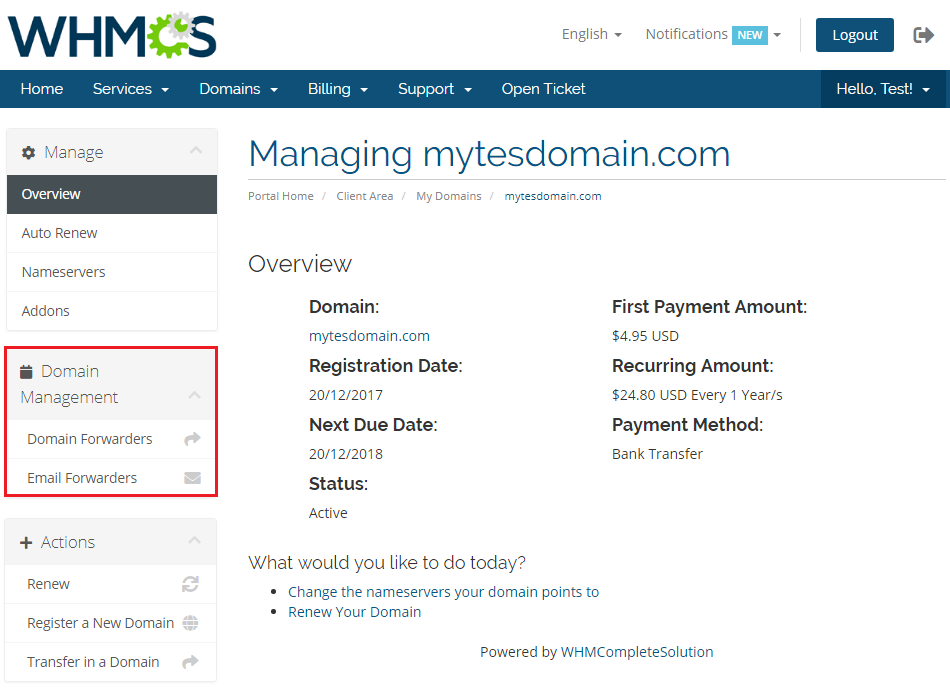Click the $24.80 USD Every 1 Year/s text
950x691 pixels.
[697, 395]
